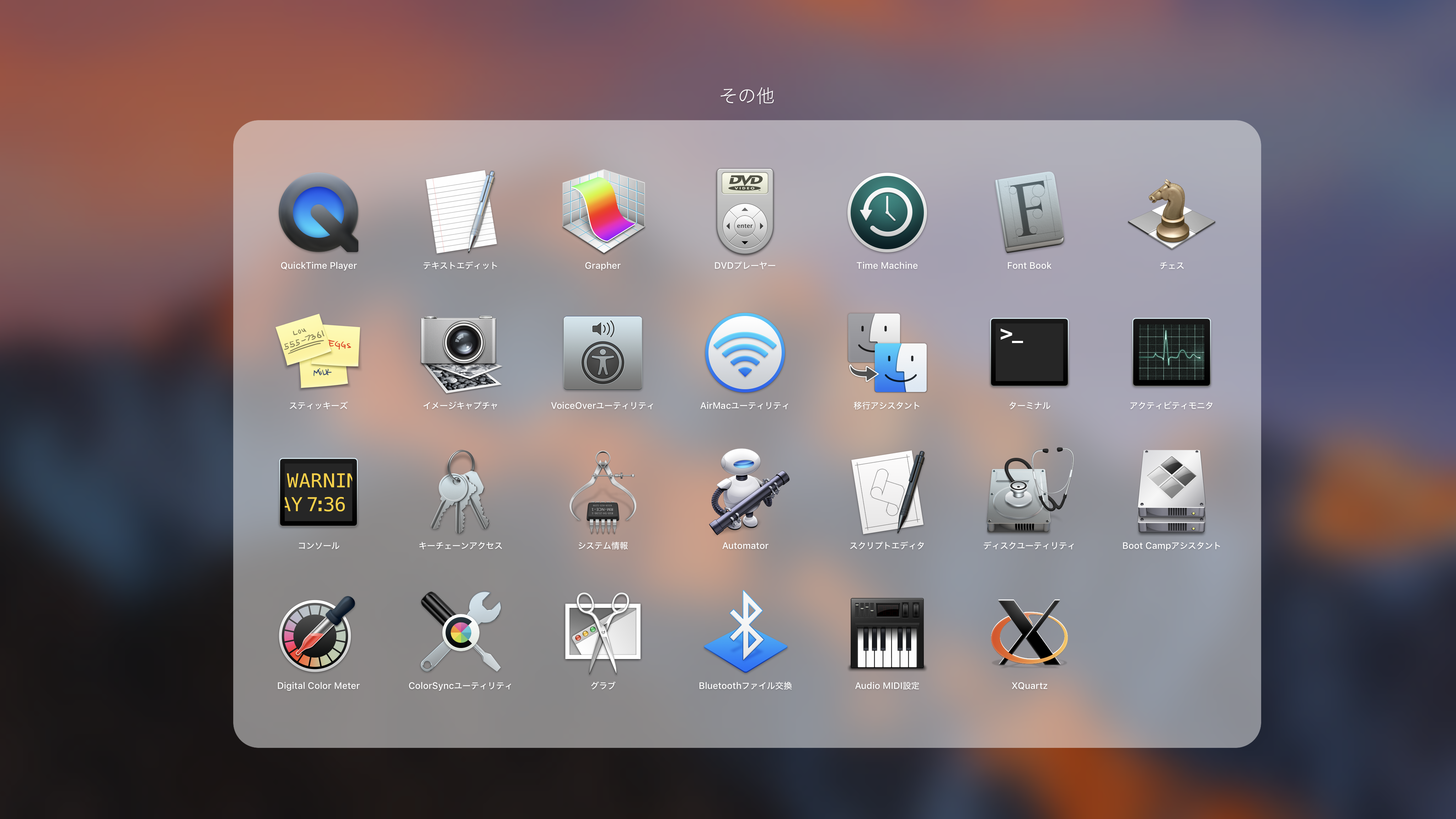
Task: Open the 移行アシスタント Finder faces icon
Action: 887,353
